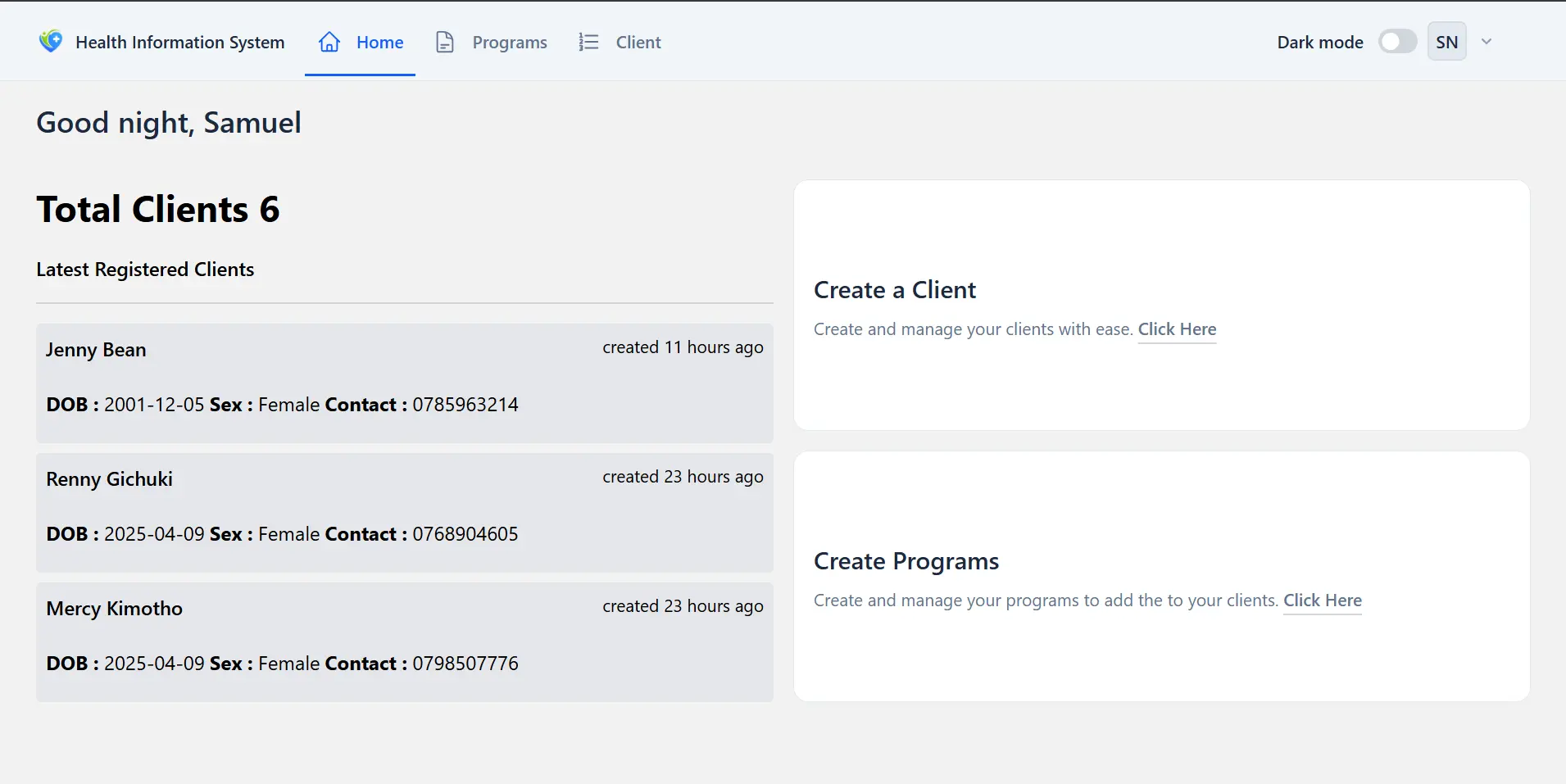Click Here link to create a client
The height and width of the screenshot is (784, 1566).
(x=1177, y=329)
